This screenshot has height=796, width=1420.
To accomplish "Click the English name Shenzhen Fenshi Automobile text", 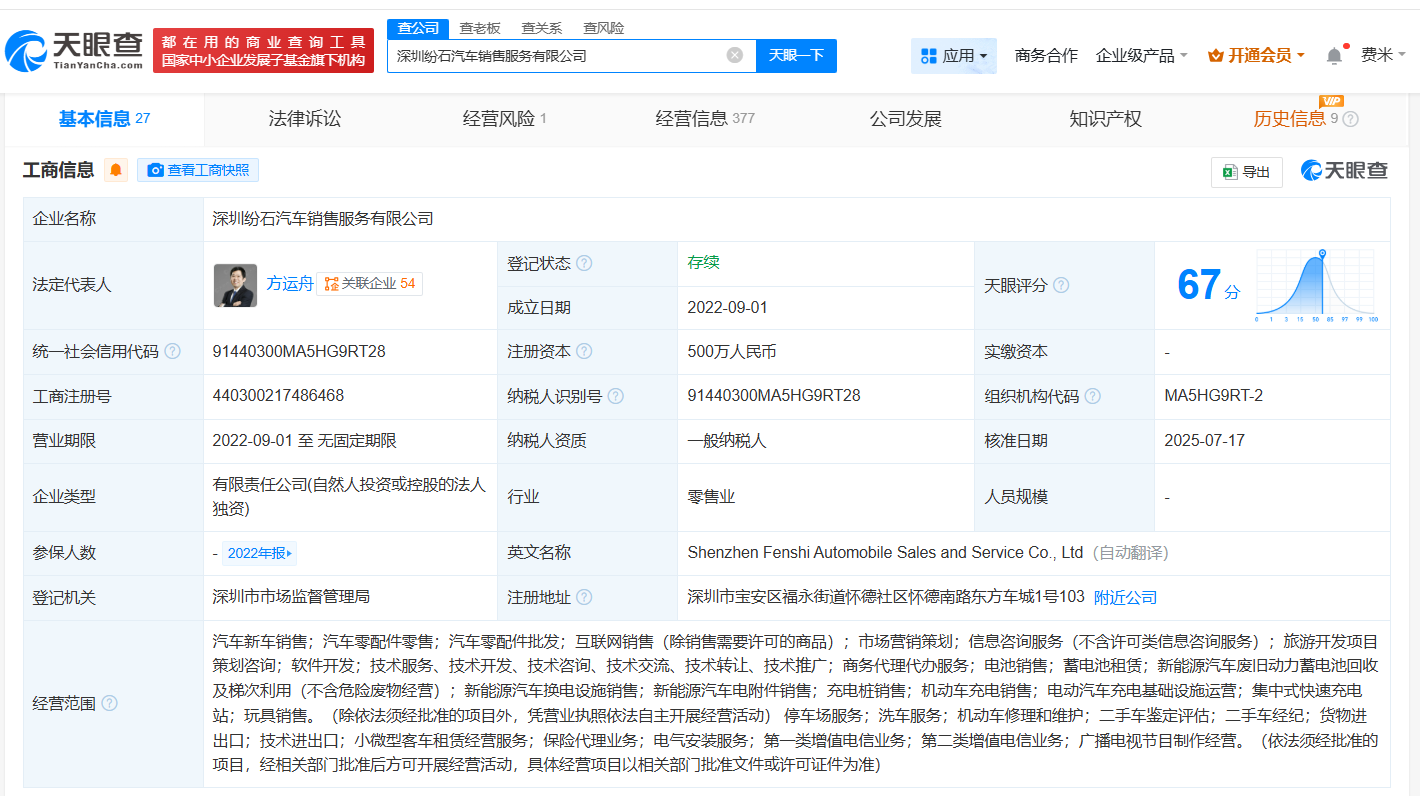I will pyautogui.click(x=885, y=552).
